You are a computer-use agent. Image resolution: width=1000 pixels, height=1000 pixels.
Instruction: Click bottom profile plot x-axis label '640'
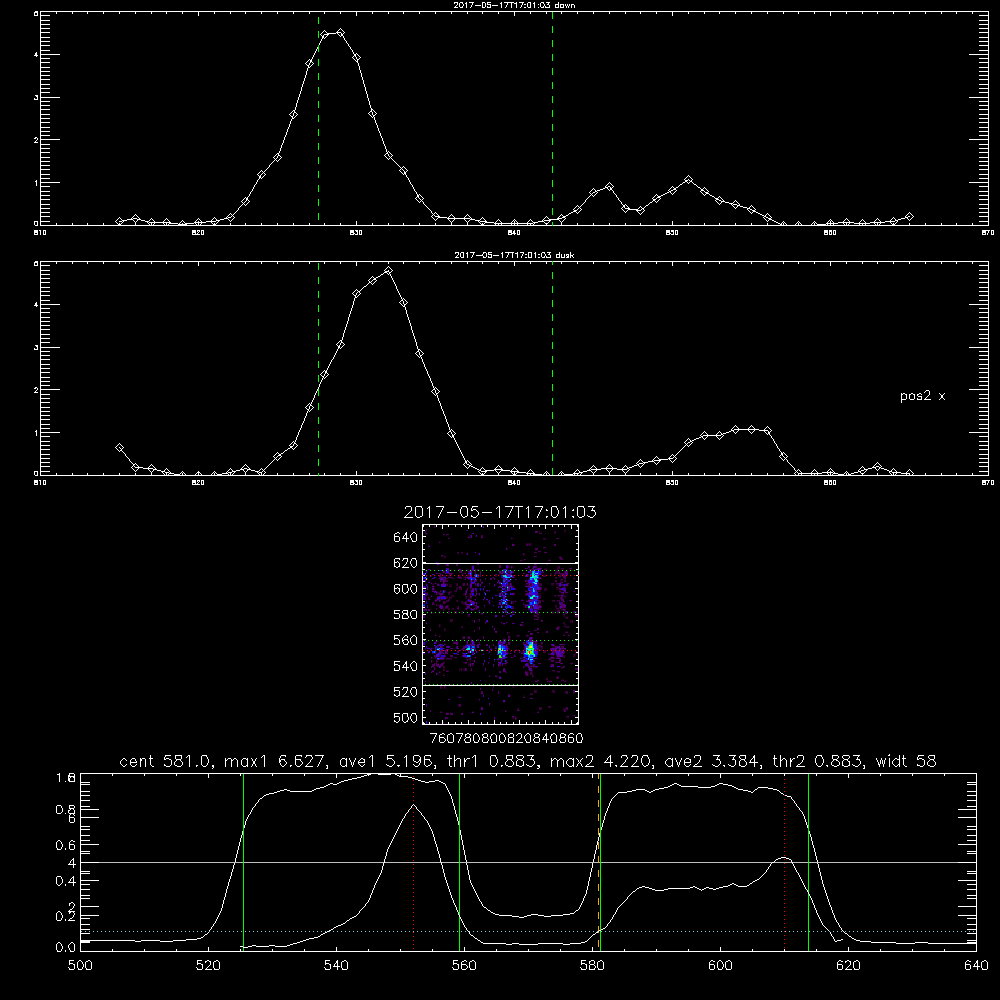pos(976,966)
